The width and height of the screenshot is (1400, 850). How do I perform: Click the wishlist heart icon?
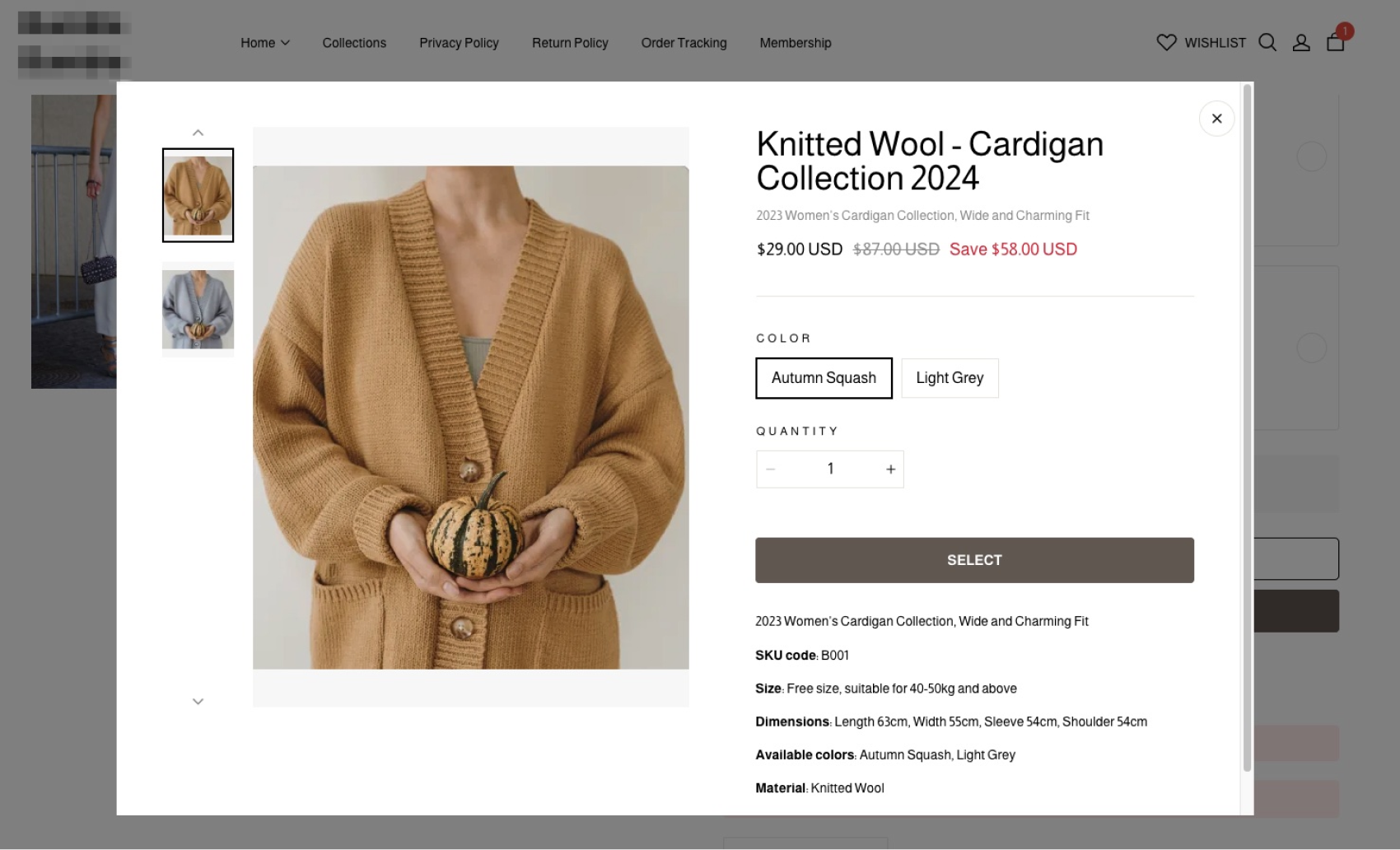1166,43
